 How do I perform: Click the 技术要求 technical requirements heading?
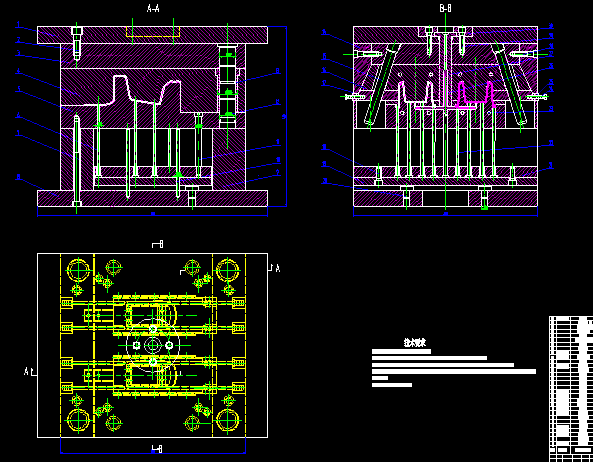(415, 343)
